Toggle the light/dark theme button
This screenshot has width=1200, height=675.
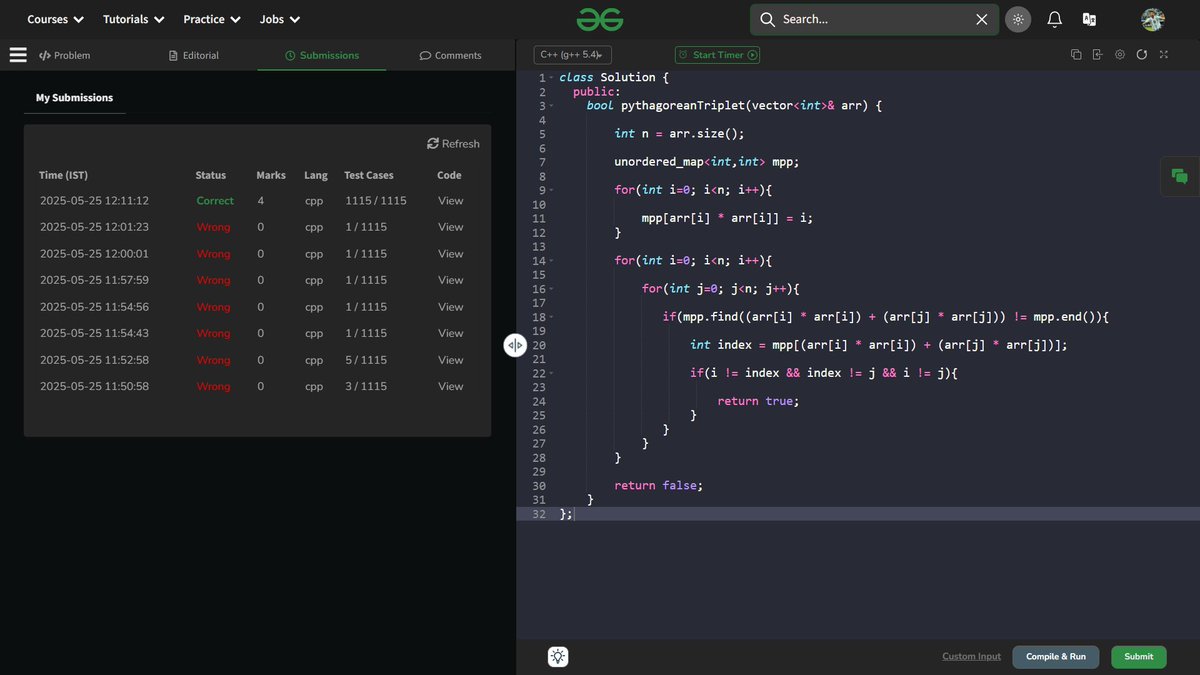click(1018, 19)
